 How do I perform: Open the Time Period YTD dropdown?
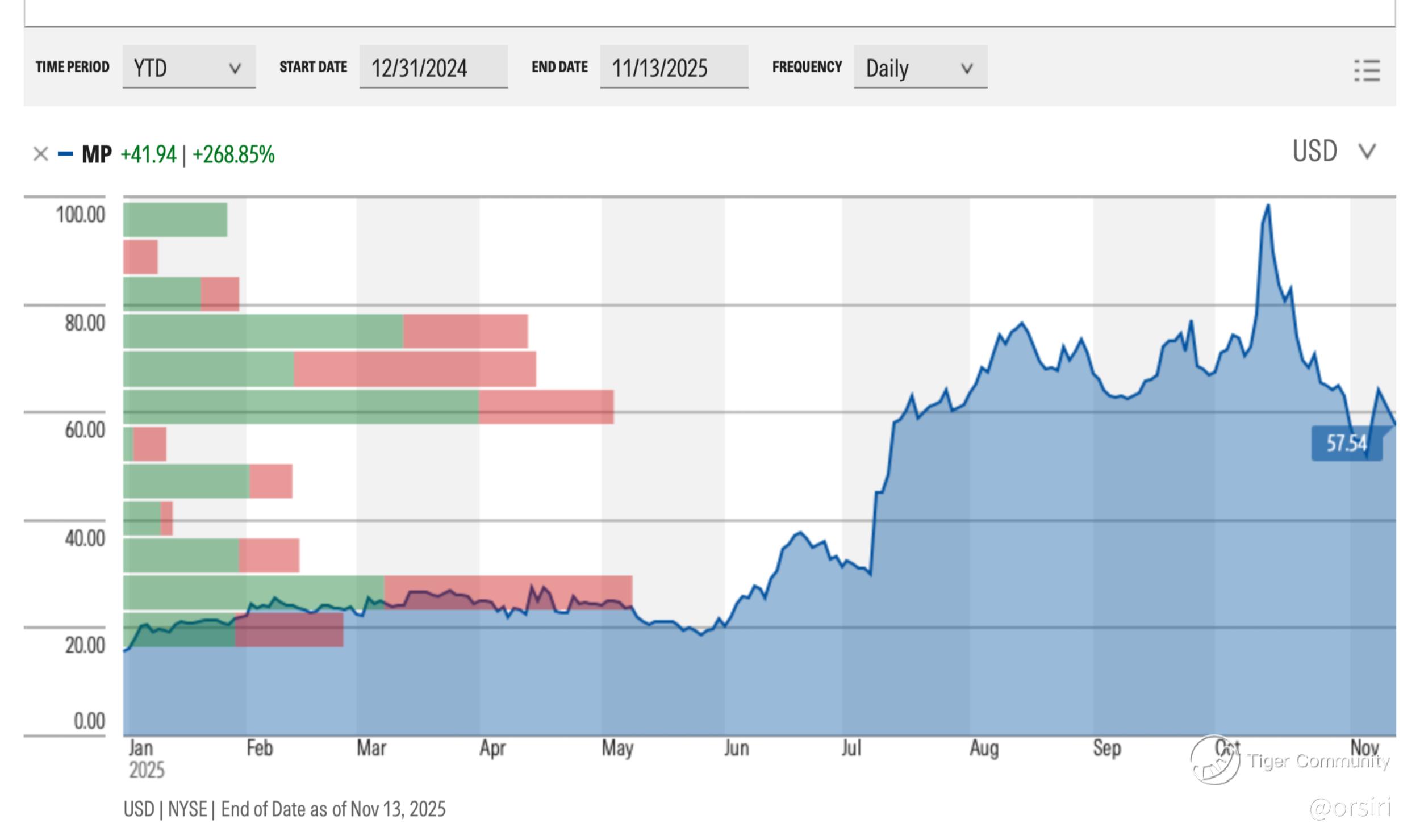(189, 68)
